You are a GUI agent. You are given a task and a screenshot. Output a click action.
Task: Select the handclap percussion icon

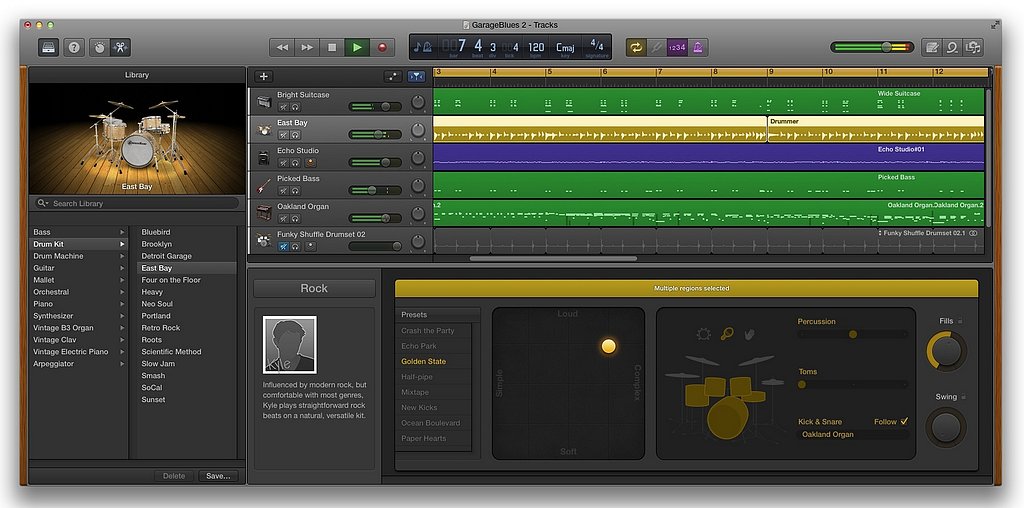tap(750, 334)
